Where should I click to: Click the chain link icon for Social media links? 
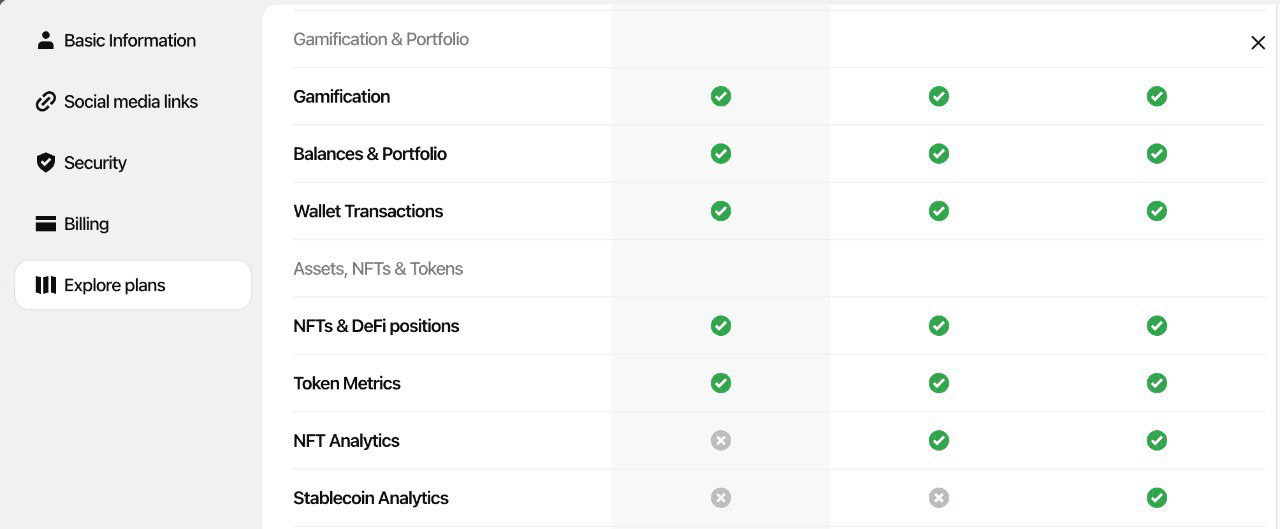coord(45,102)
